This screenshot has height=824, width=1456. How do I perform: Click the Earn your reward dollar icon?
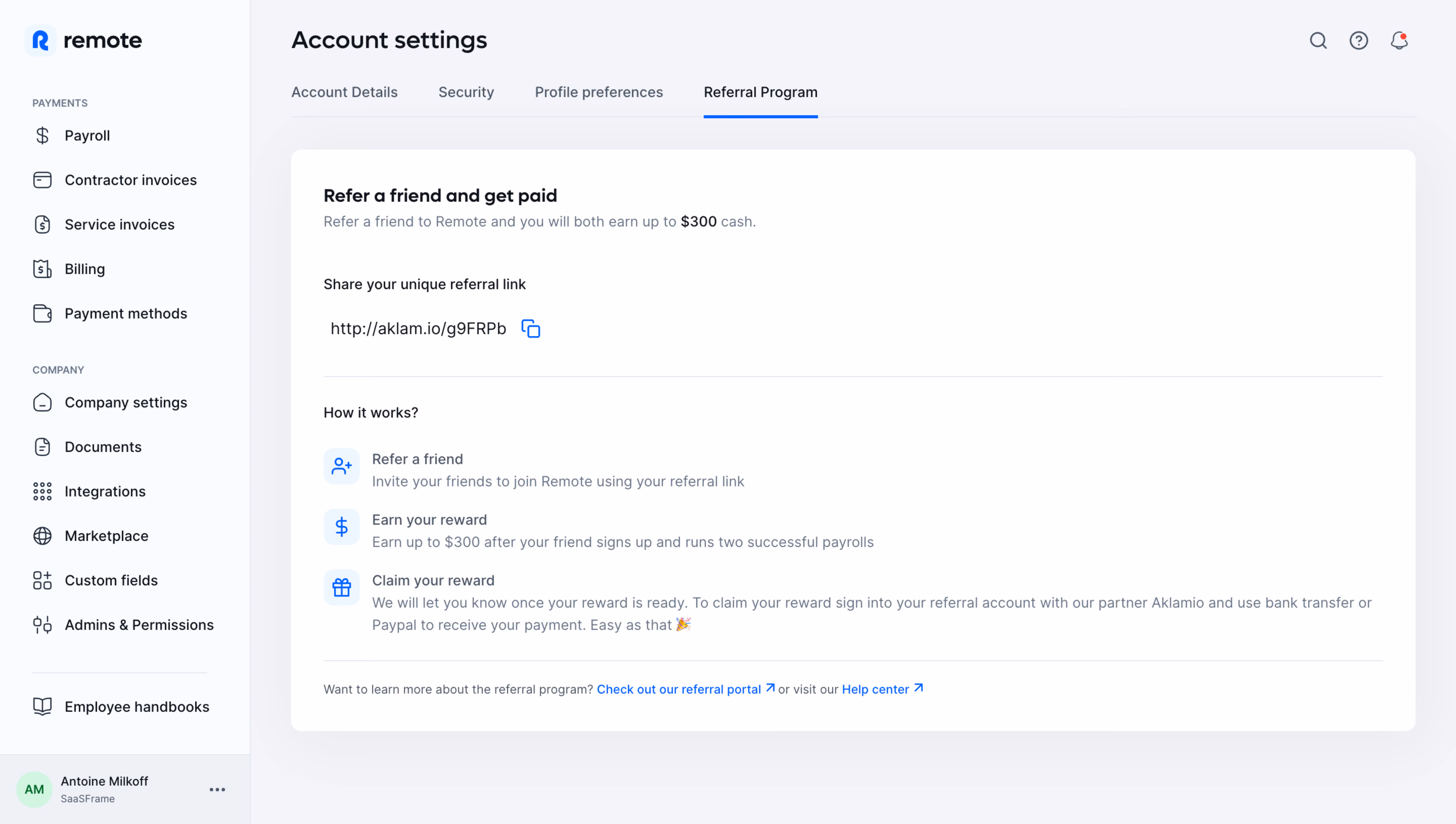[341, 527]
